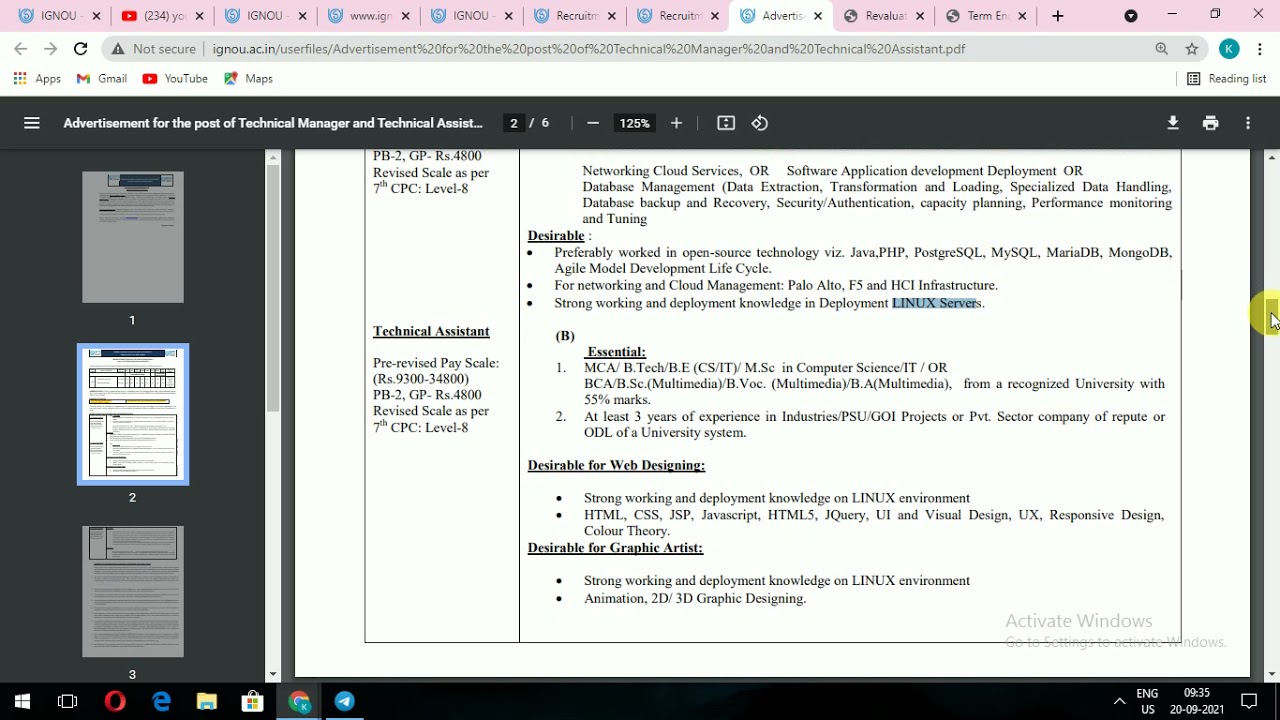Click the Essential heading text
Screen dimensions: 1280x720
click(616, 352)
